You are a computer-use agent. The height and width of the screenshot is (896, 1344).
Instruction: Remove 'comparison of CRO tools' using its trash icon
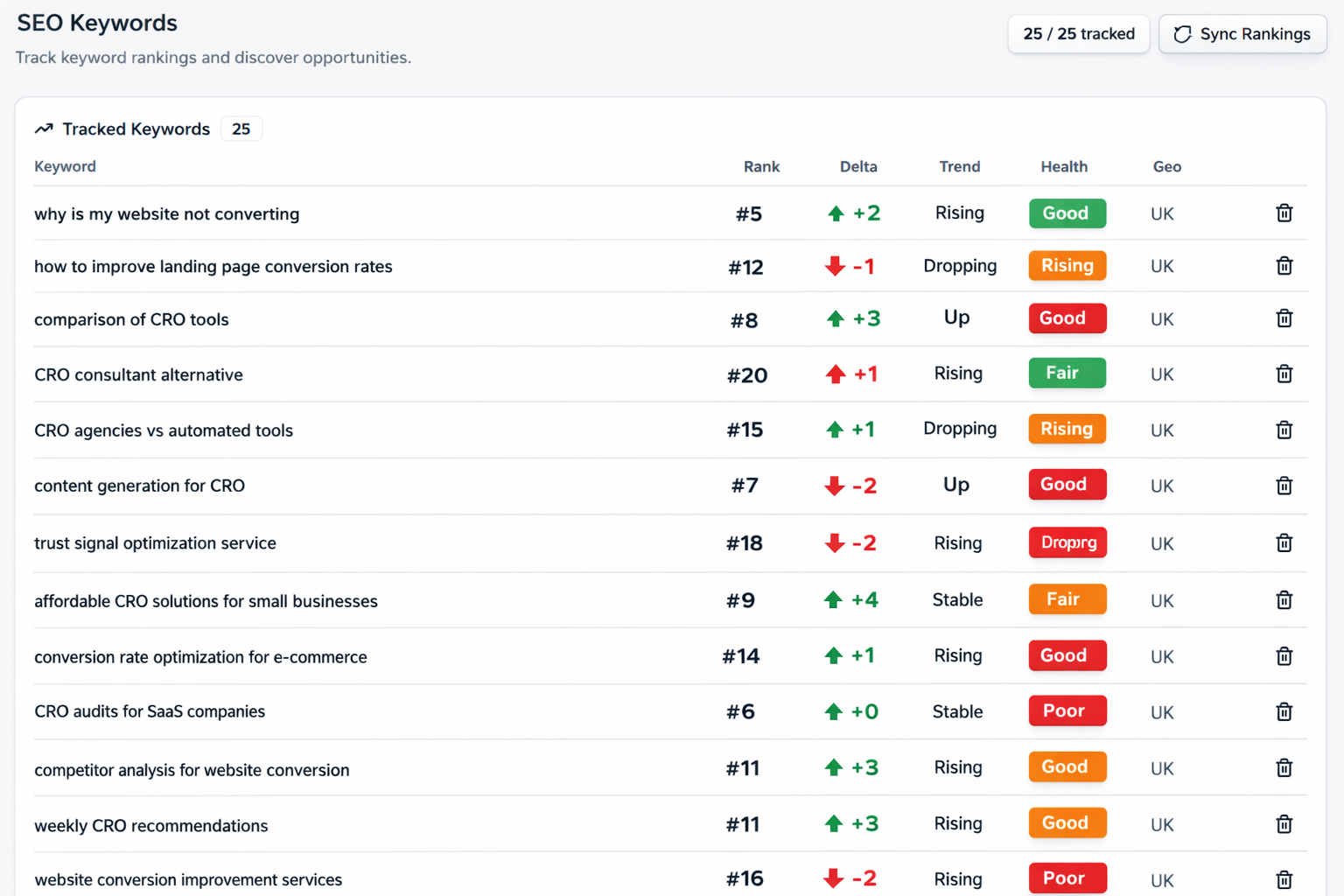(1284, 318)
